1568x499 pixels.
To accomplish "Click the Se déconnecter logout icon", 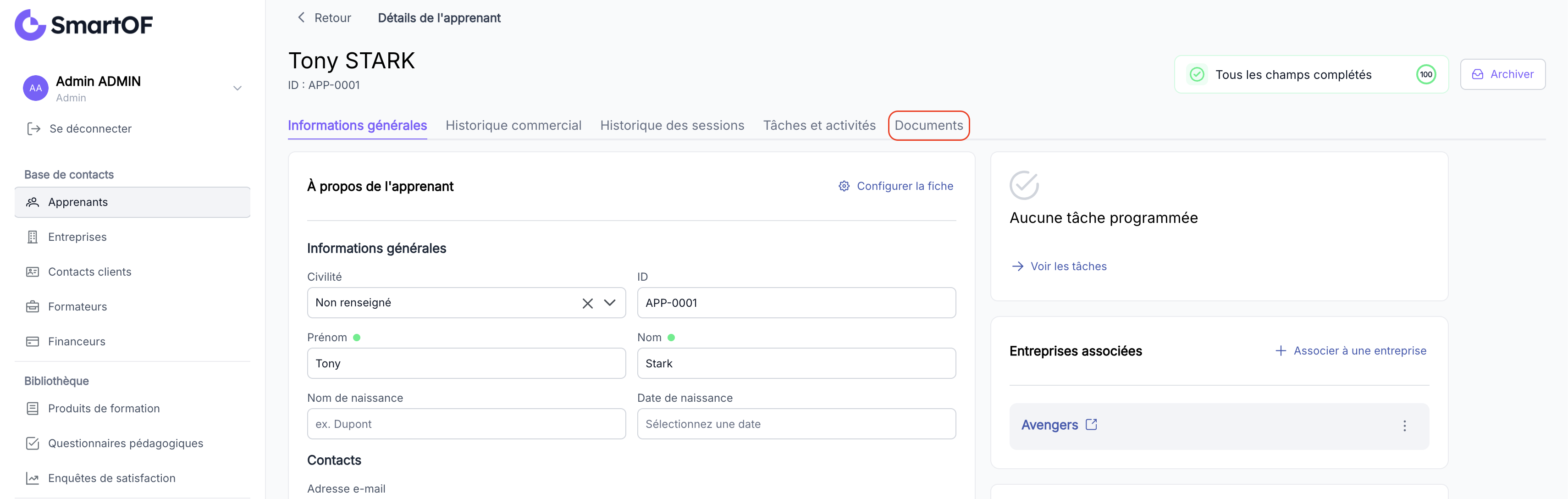I will 34,128.
